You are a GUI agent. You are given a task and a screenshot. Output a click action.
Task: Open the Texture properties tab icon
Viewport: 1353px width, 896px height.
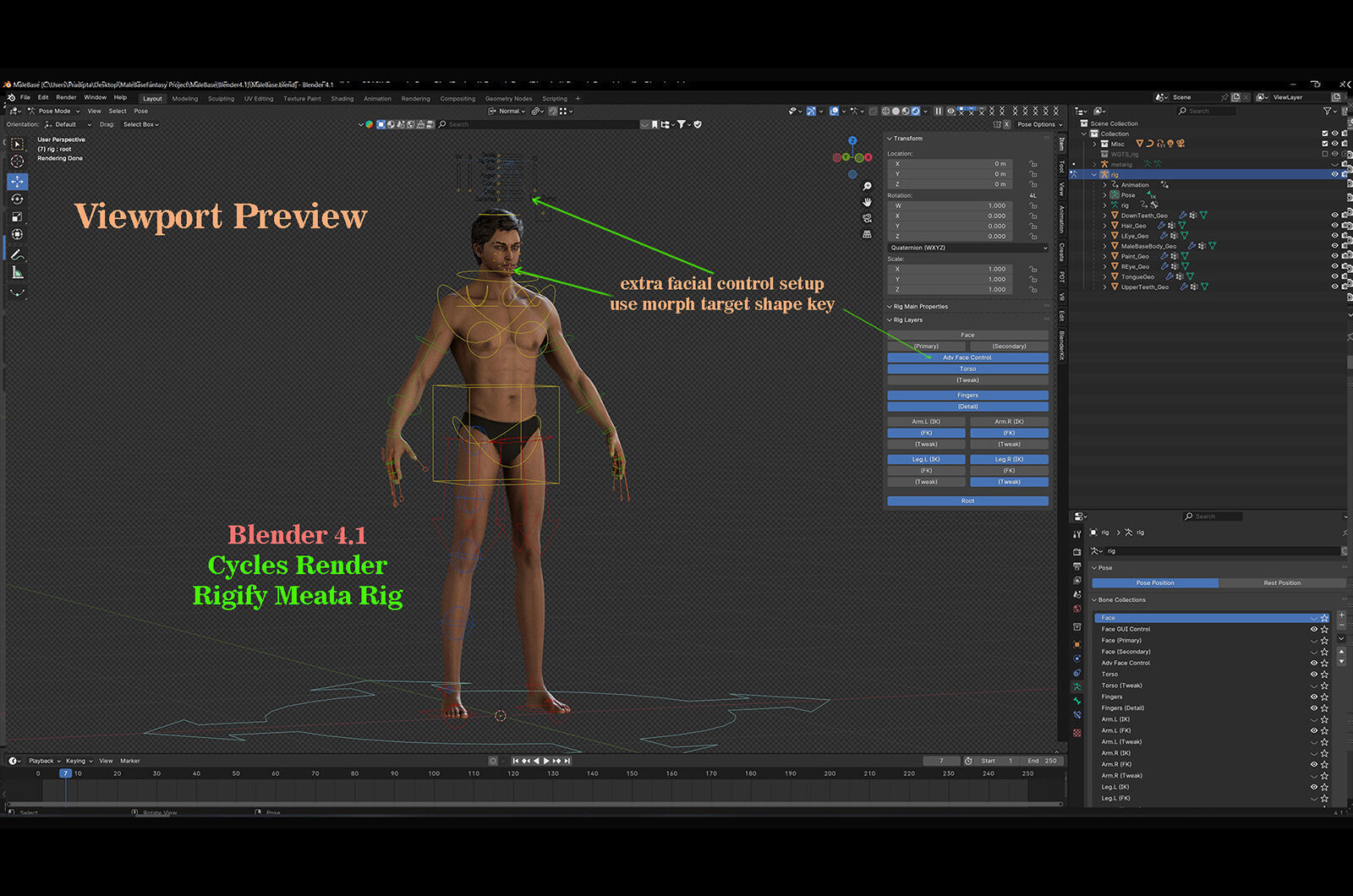1076,733
